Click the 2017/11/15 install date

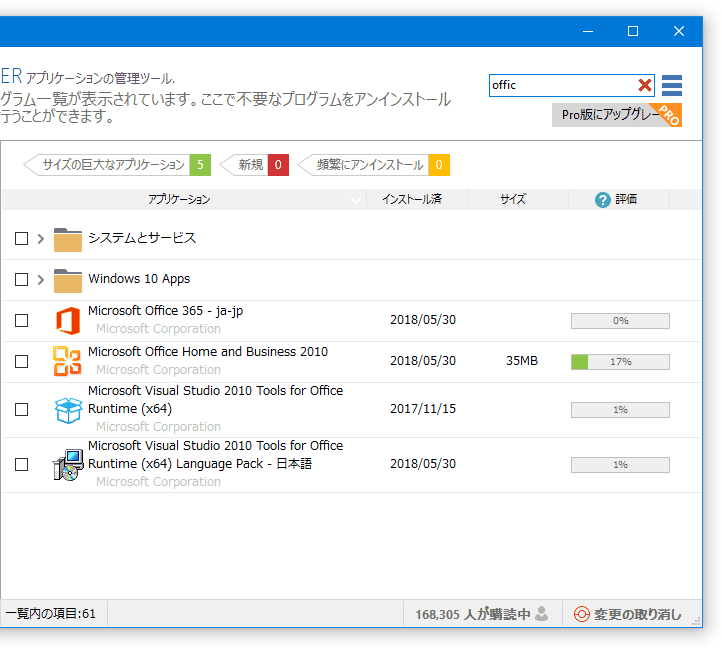[x=423, y=409]
